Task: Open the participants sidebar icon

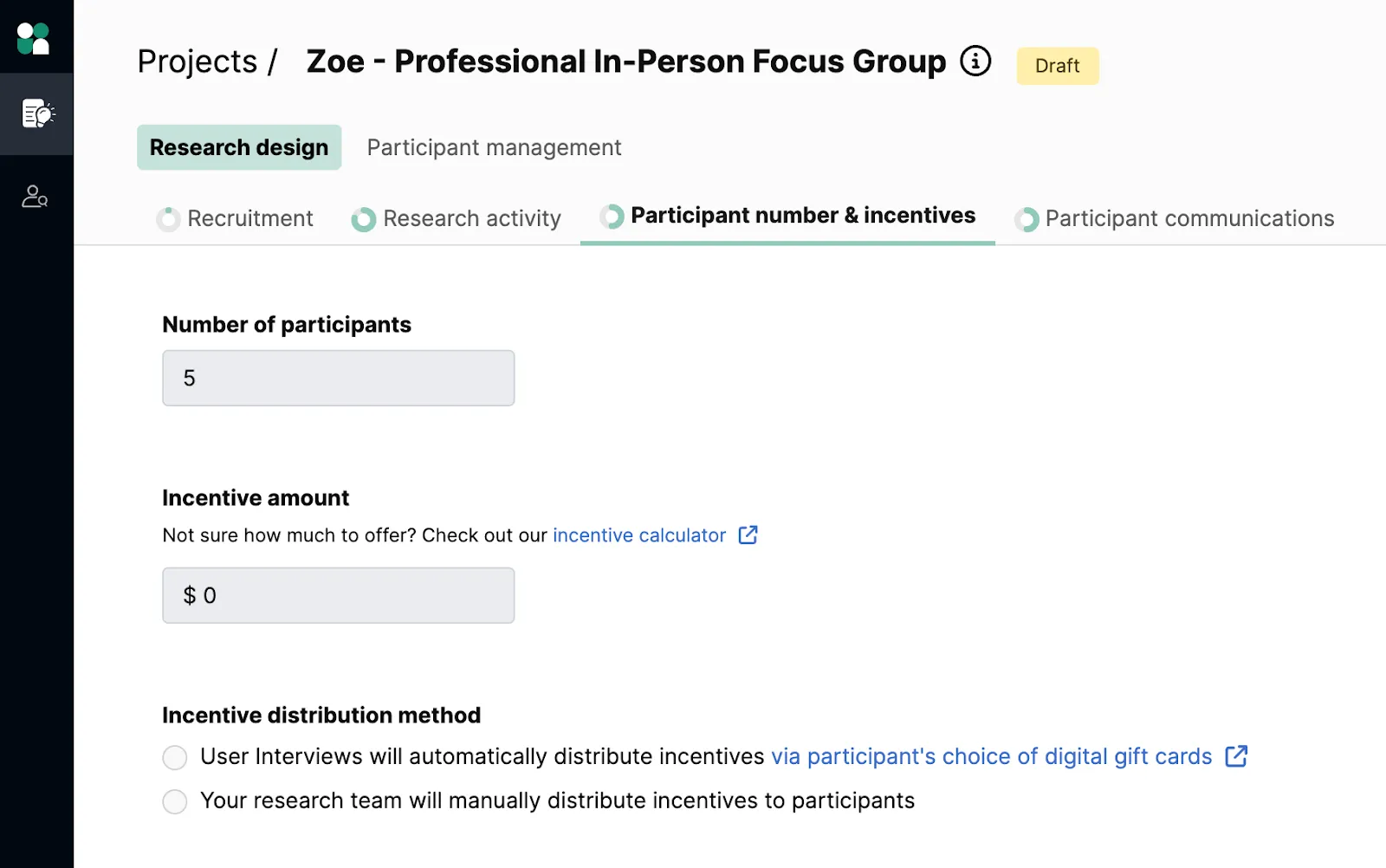Action: [35, 197]
